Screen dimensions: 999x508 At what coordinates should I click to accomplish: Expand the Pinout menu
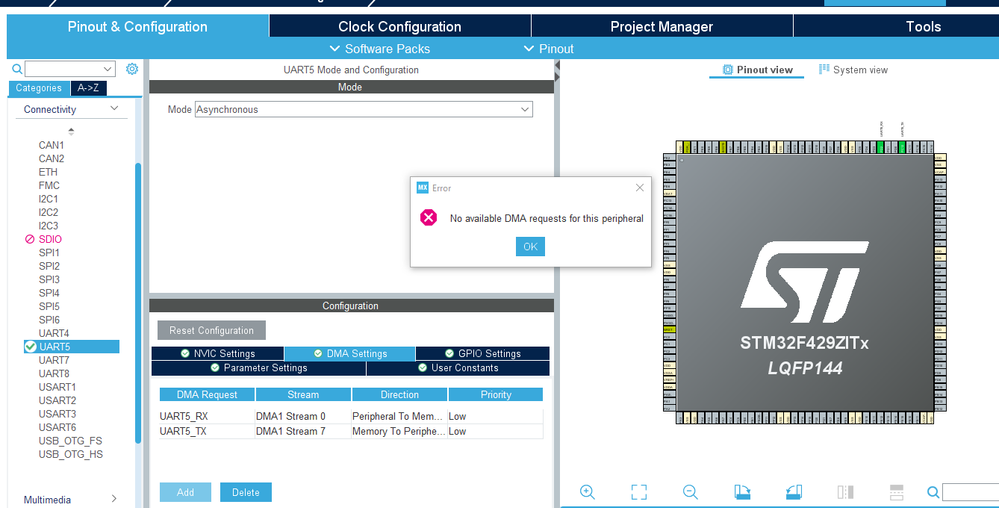click(x=548, y=48)
